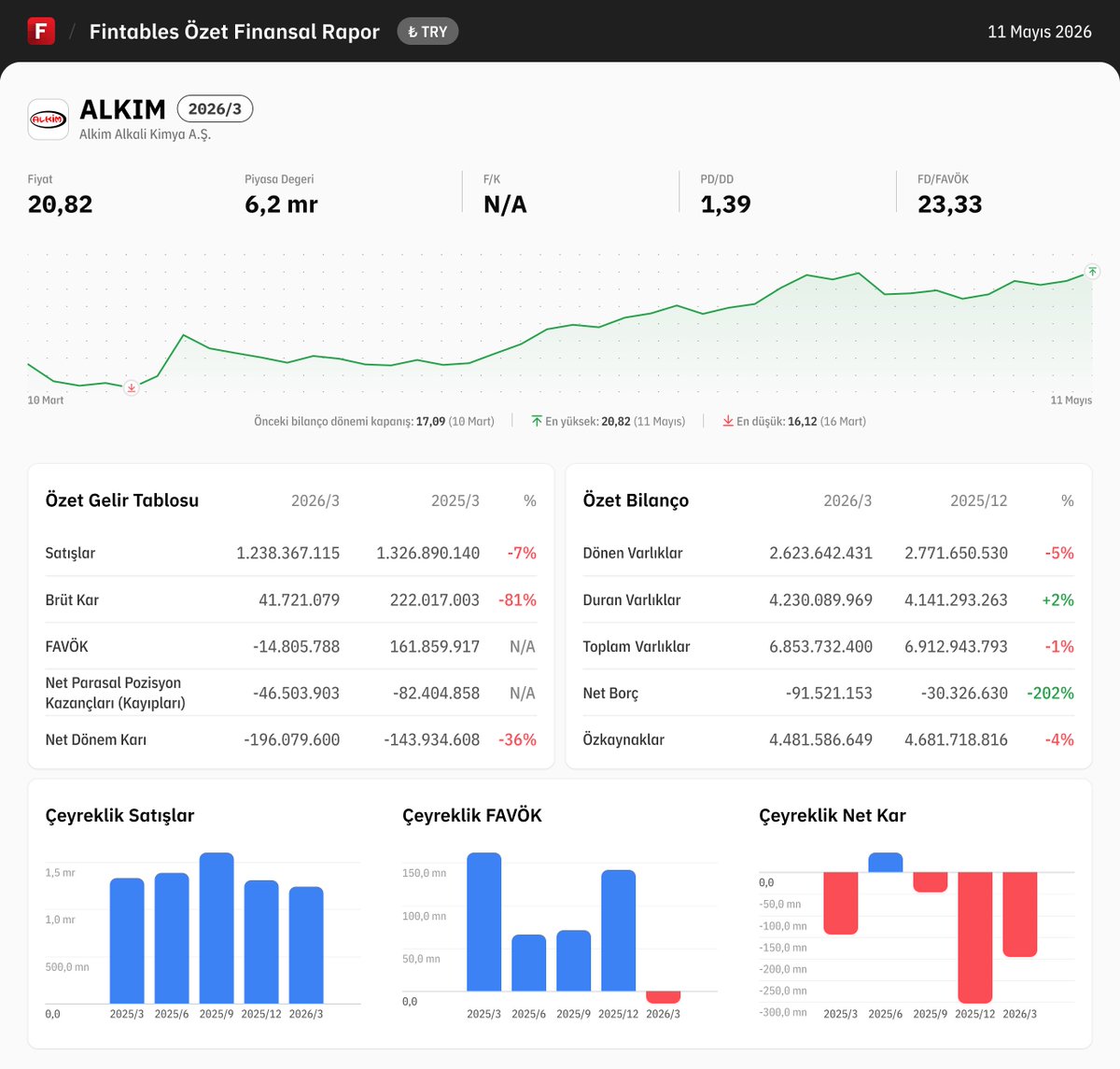Click 'Alkim Alkali Kimya A.Ş.' company name
The image size is (1120, 1069).
(x=146, y=134)
